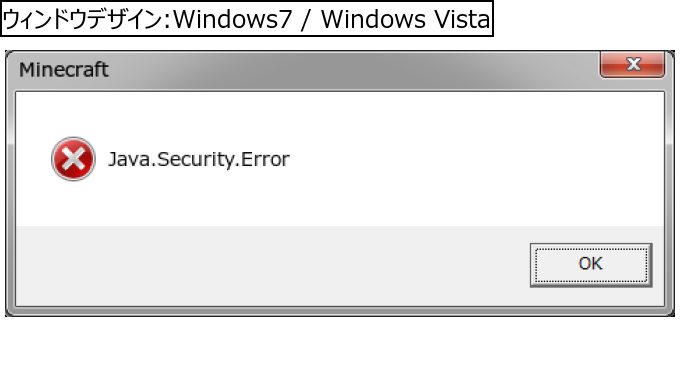Select the Java.Security.Error message text

(x=199, y=160)
